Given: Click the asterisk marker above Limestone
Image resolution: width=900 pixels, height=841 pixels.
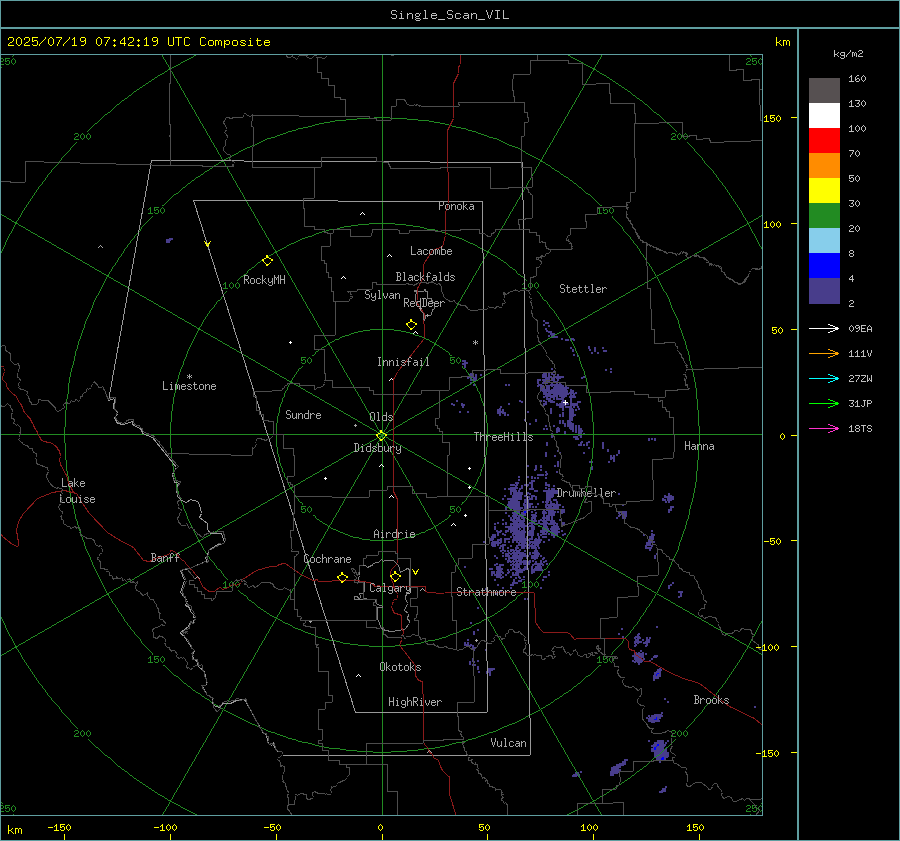Looking at the screenshot, I should (189, 377).
